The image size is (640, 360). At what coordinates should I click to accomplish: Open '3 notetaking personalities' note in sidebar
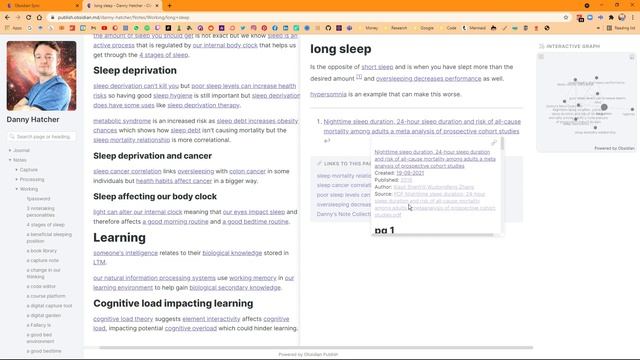(41, 212)
